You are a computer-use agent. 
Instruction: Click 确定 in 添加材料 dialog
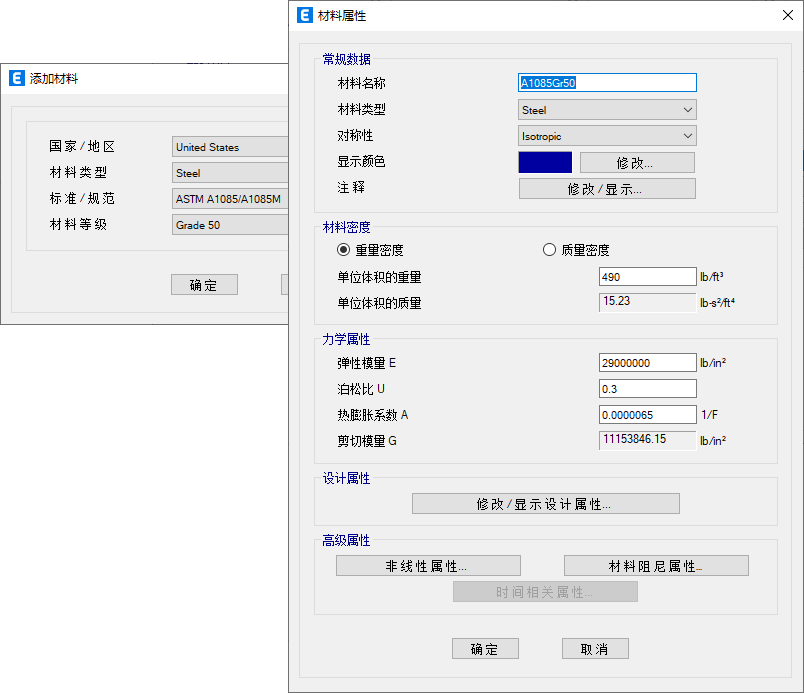(204, 284)
